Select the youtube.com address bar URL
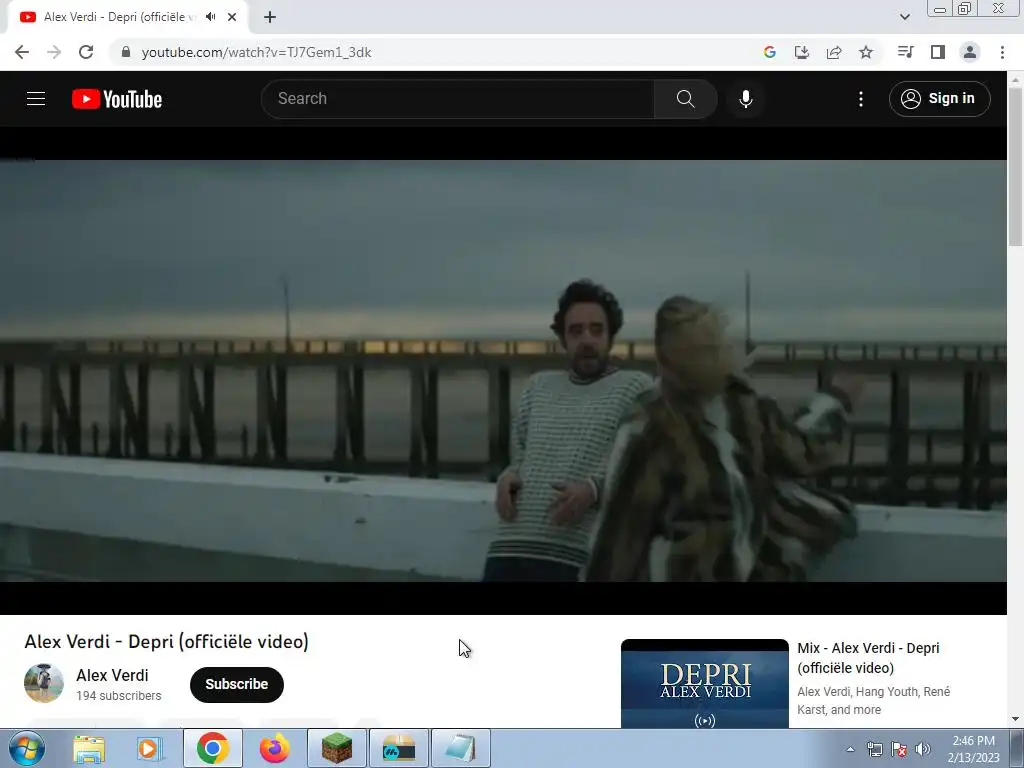This screenshot has height=768, width=1024. click(256, 52)
